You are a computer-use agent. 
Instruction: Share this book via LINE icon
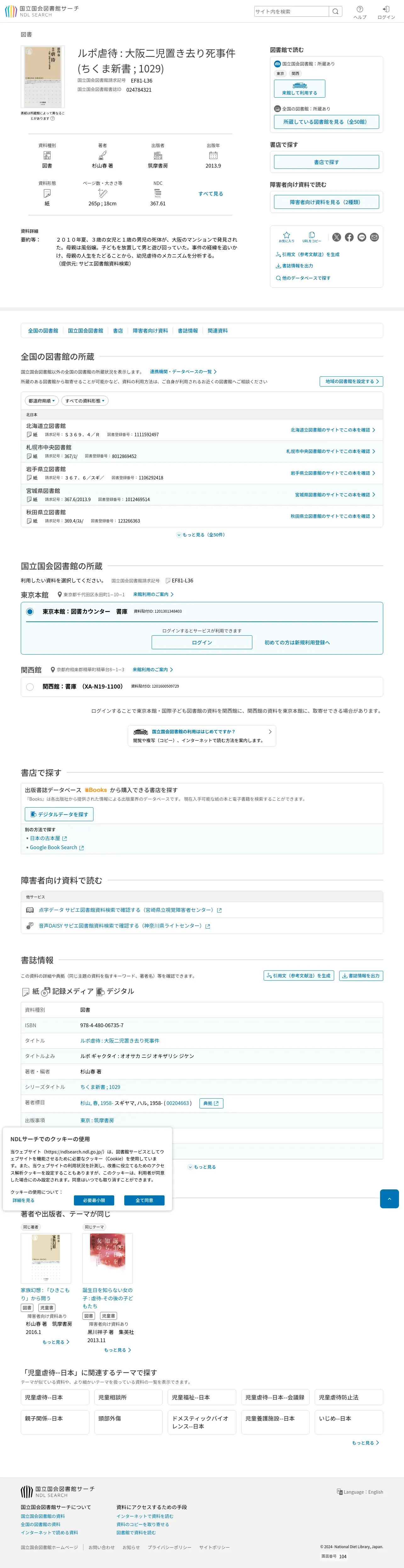coord(362,237)
